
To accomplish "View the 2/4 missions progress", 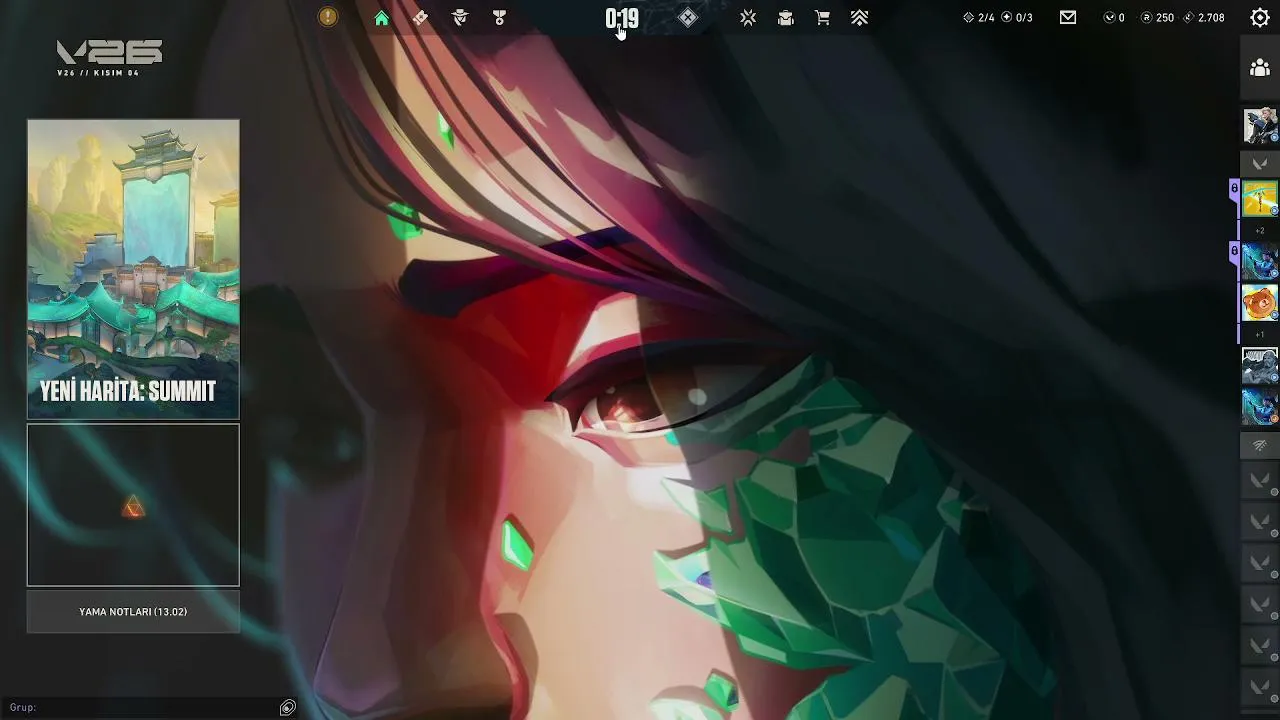I will [x=979, y=18].
